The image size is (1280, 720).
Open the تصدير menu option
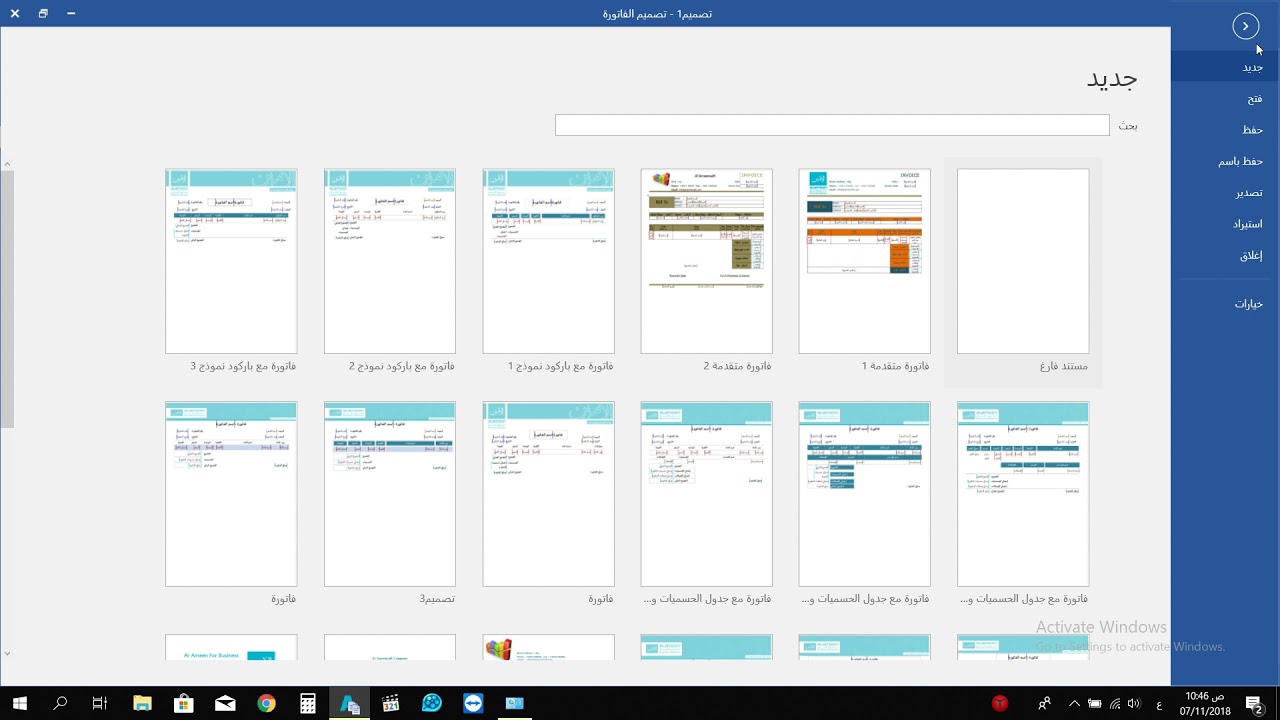coord(1225,193)
